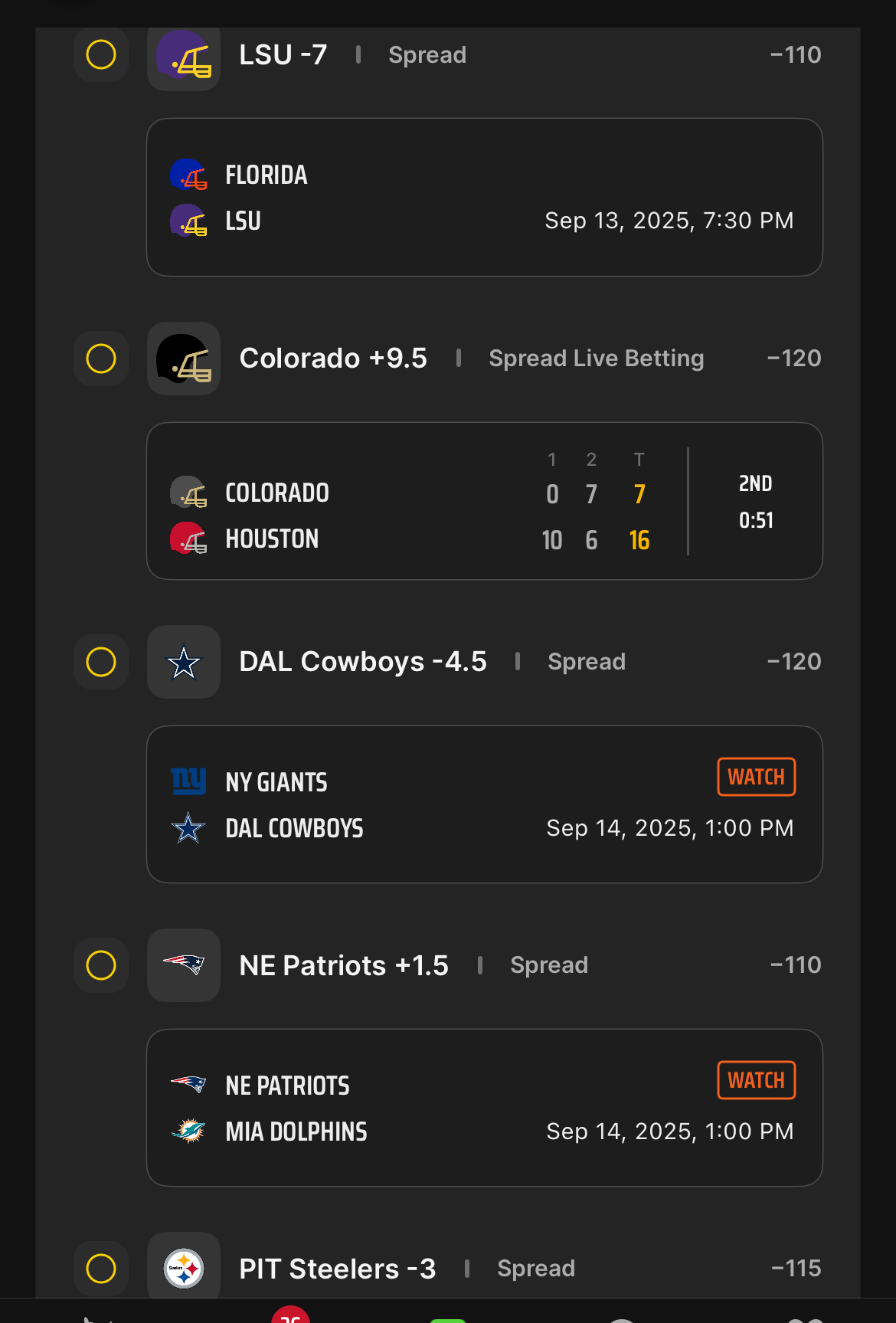Tap the NY Giants logo in matchup
The image size is (896, 1323).
[x=188, y=781]
